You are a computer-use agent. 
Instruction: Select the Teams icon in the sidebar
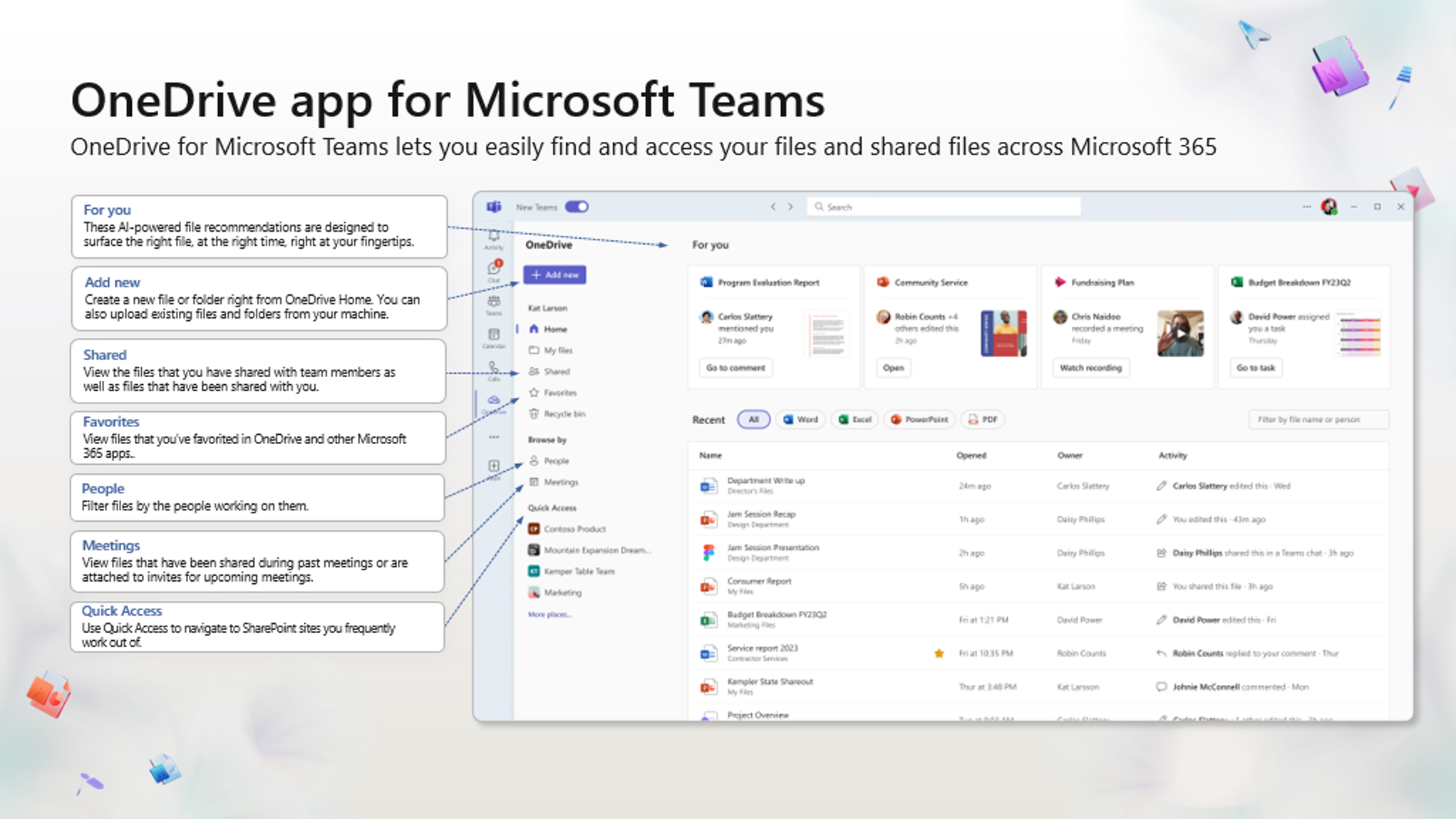tap(494, 302)
